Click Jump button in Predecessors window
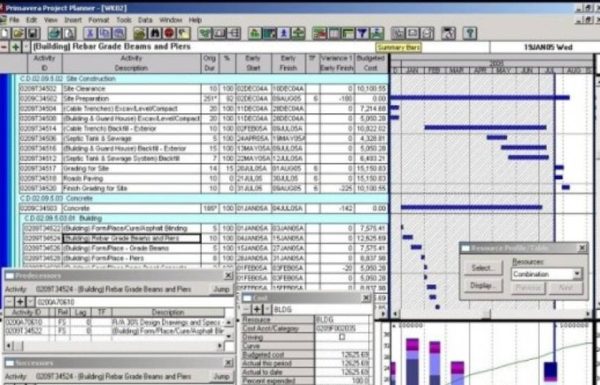The image size is (600, 385). (x=221, y=289)
